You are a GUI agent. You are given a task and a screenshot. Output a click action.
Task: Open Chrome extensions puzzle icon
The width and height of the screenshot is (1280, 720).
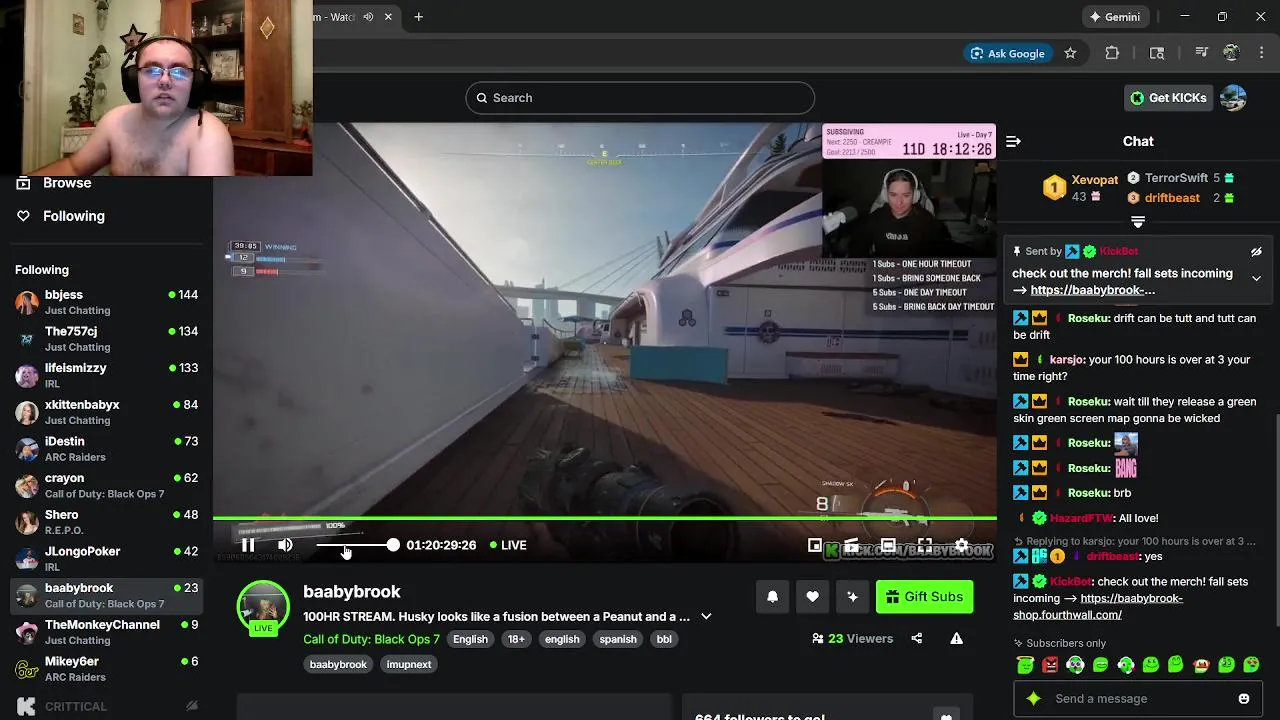[1112, 54]
